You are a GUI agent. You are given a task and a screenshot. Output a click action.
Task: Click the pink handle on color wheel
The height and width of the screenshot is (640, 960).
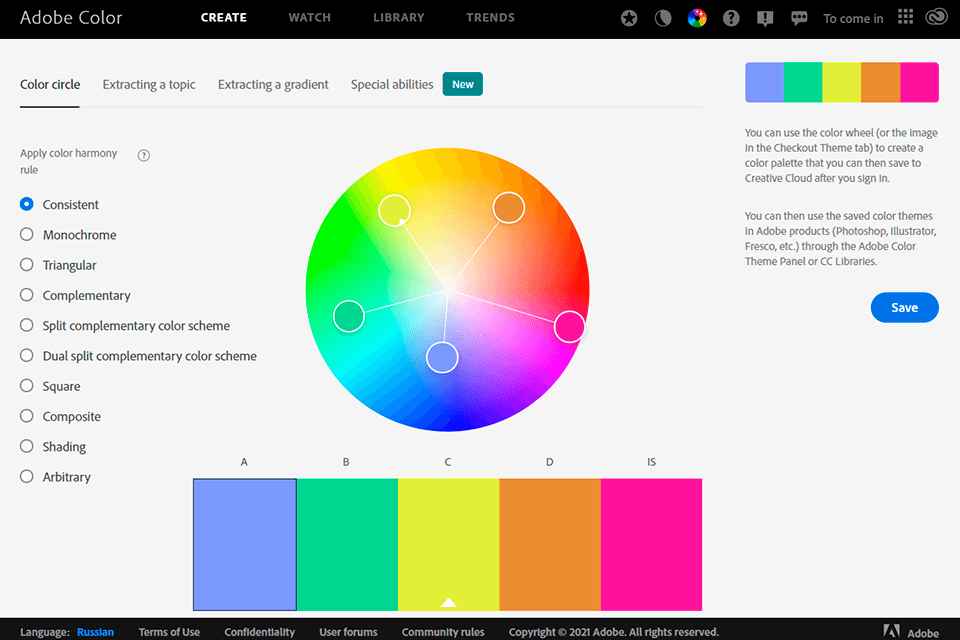(x=569, y=326)
